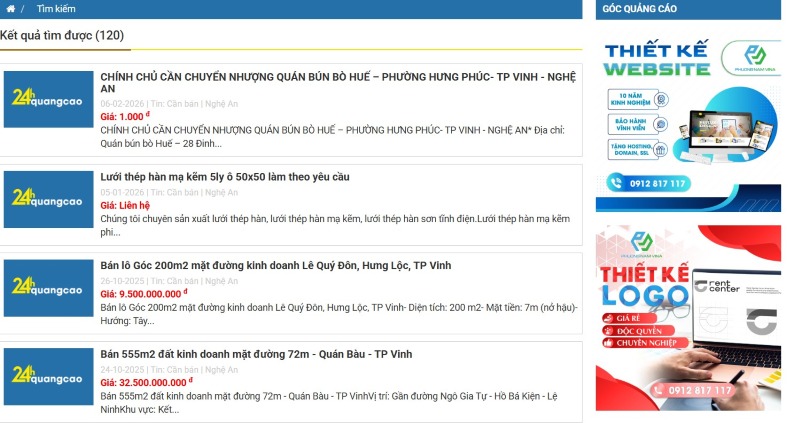The height and width of the screenshot is (423, 800).
Task: Click the Thiết Kế Website advertisement banner
Action: 688,120
